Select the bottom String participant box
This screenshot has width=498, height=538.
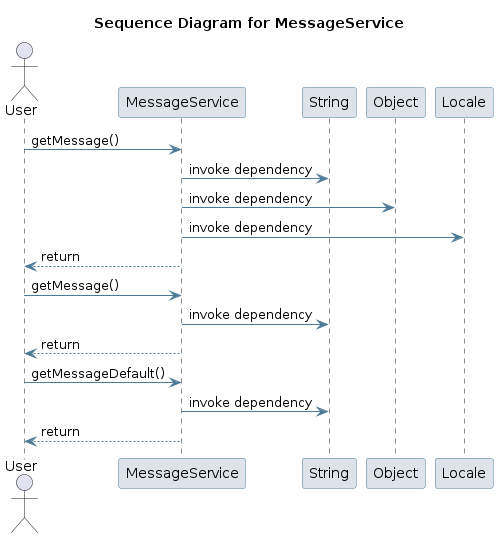click(x=329, y=473)
